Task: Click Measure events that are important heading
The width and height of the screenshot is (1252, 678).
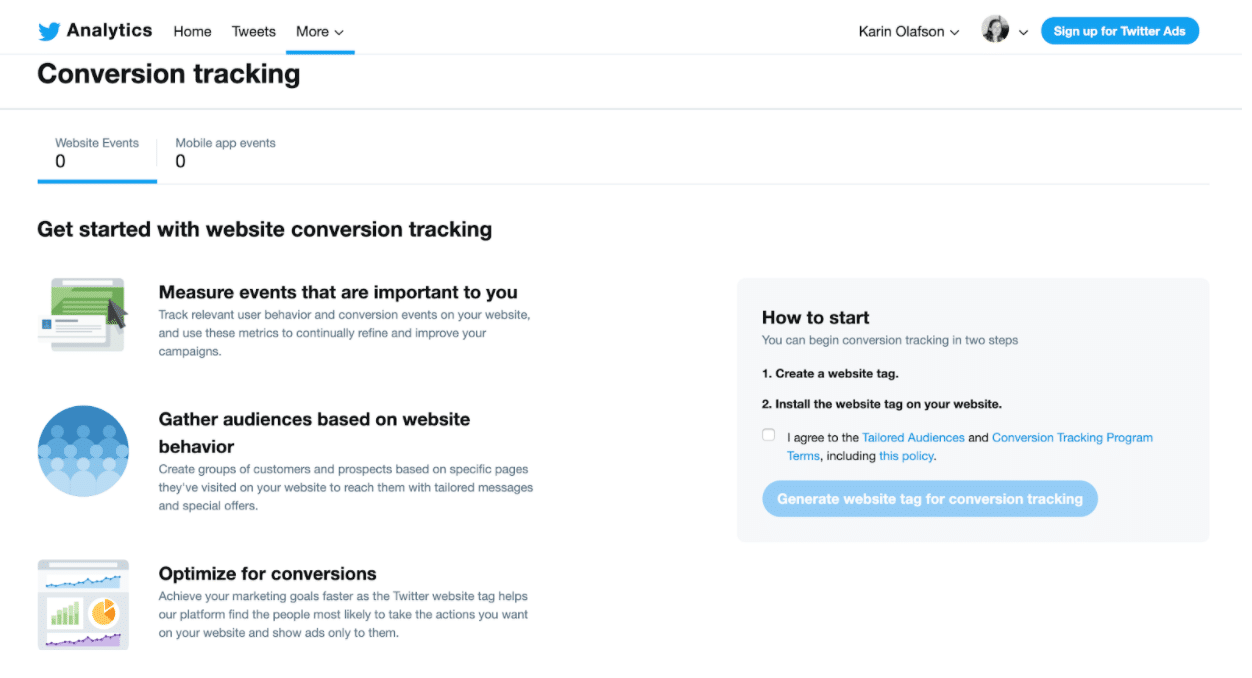Action: 338,292
